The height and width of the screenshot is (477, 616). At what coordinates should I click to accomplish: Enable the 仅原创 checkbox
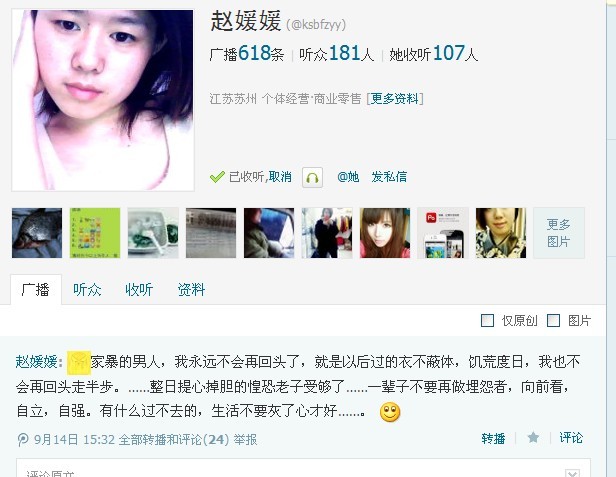pos(488,321)
